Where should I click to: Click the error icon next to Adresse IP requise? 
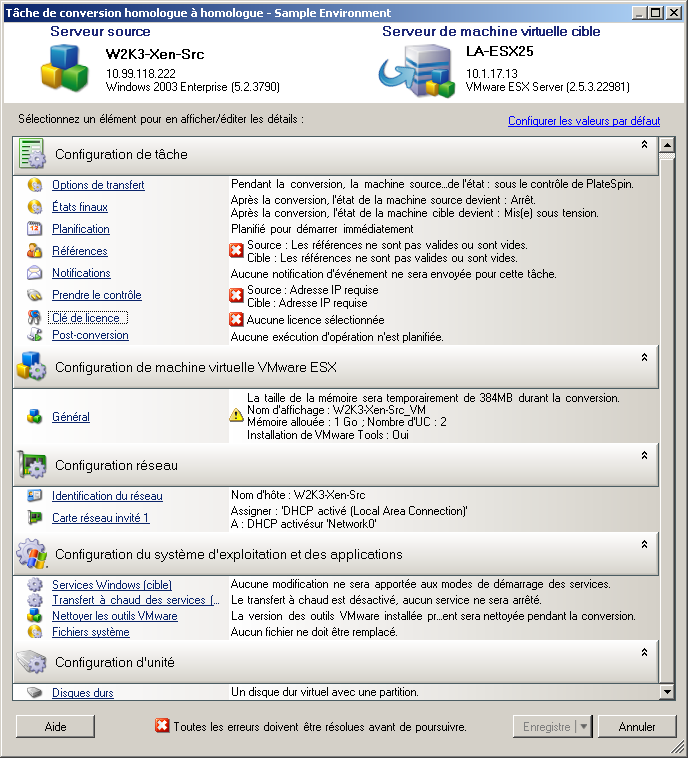pyautogui.click(x=236, y=295)
